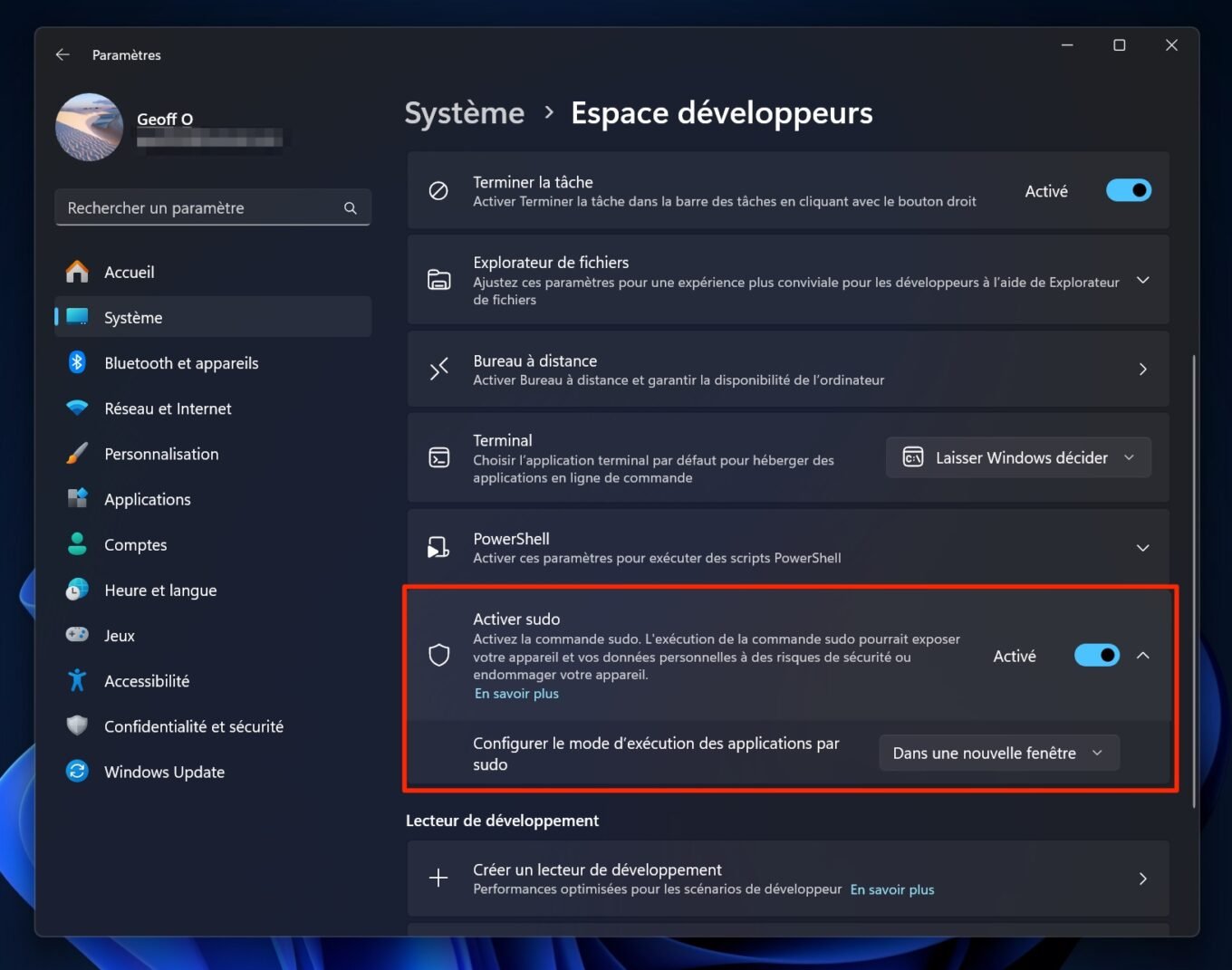Open Accessibilité settings in sidebar
Viewport: 1232px width, 970px height.
pyautogui.click(x=213, y=680)
